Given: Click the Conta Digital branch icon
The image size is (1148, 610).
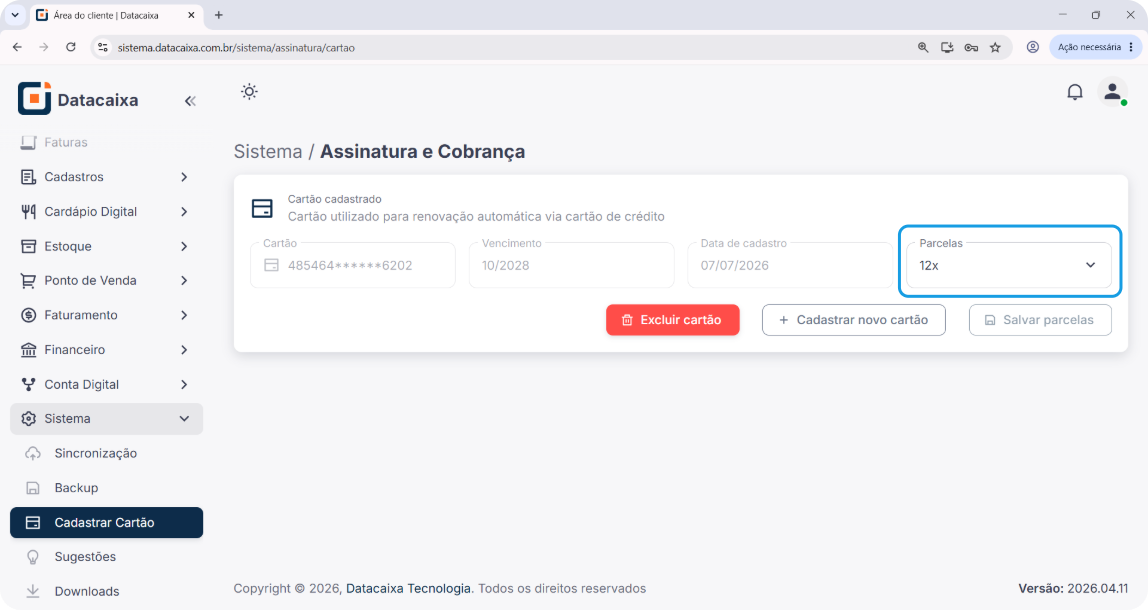Looking at the screenshot, I should pyautogui.click(x=28, y=384).
